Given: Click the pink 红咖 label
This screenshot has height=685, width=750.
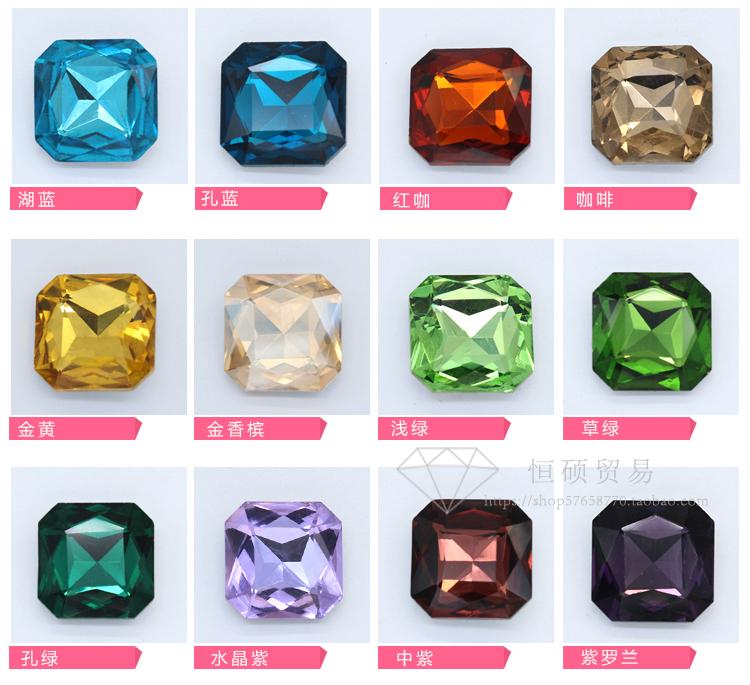Looking at the screenshot, I should click(446, 199).
